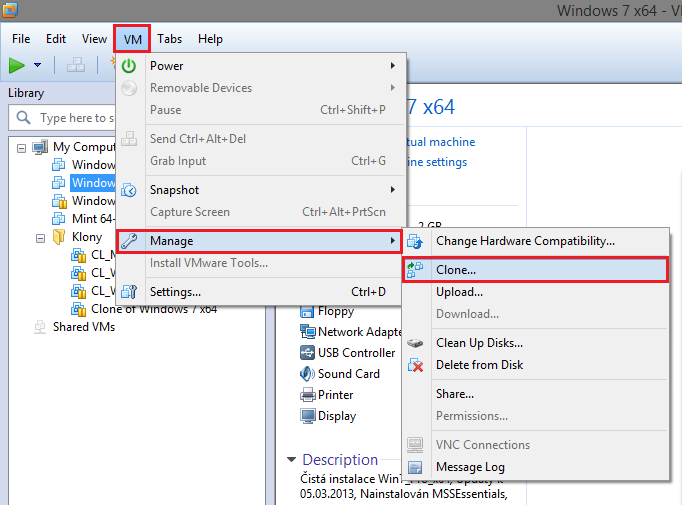Click the Clone icon in Manage submenu

416,270
